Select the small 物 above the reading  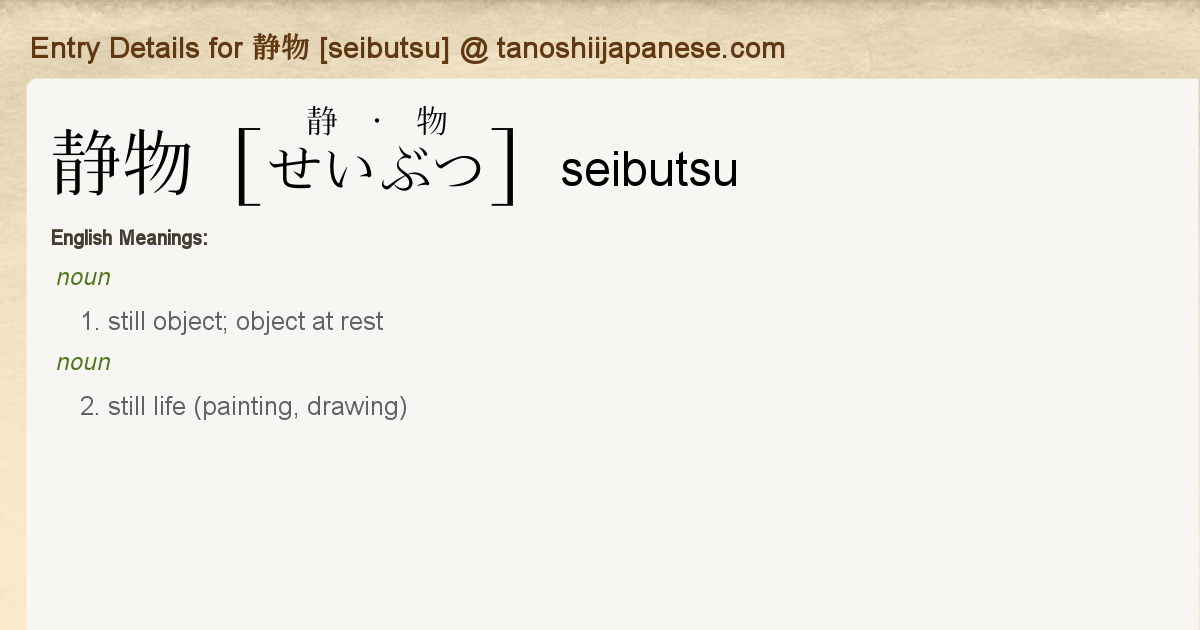click(x=432, y=122)
